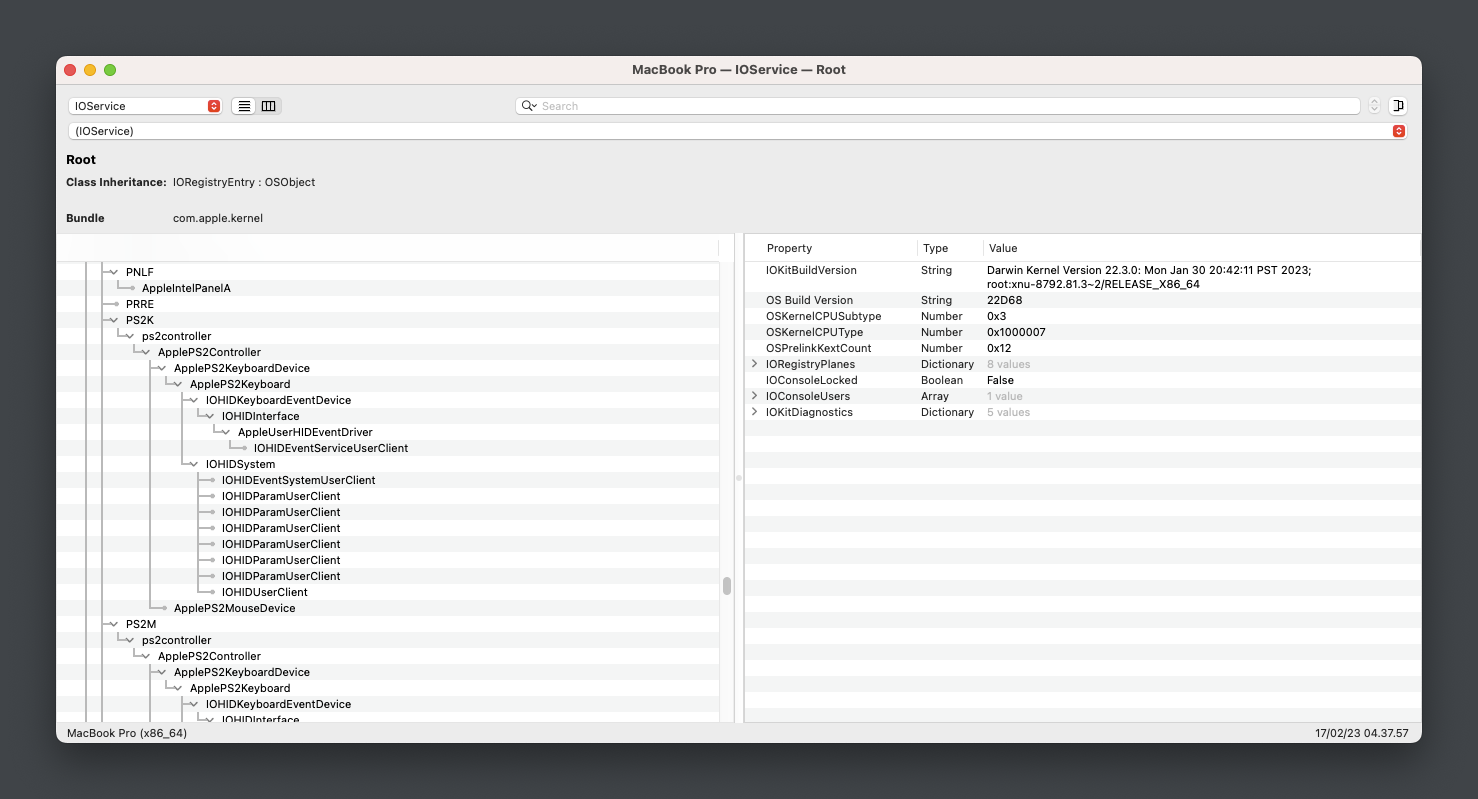Click the False value for IOConsoleLocked
Image resolution: width=1478 pixels, height=799 pixels.
1000,380
